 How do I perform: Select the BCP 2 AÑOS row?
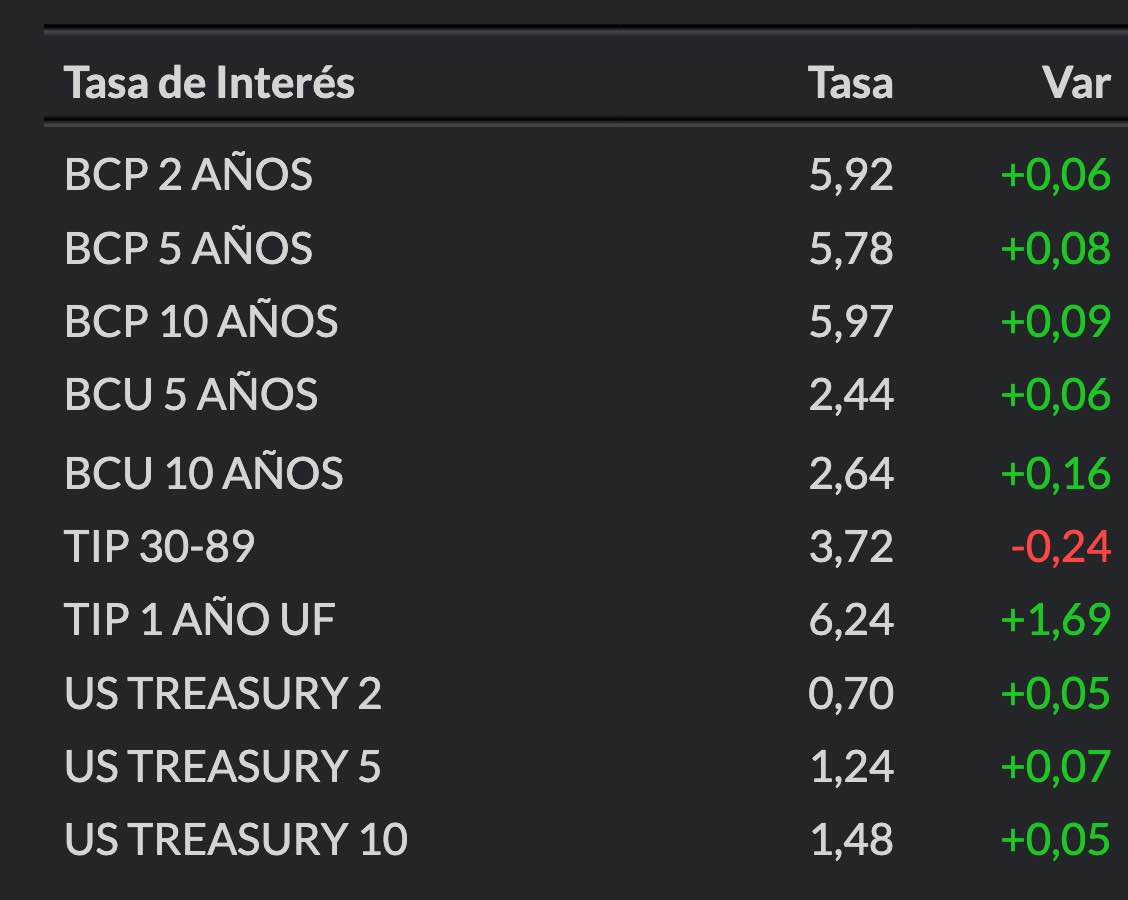tap(188, 175)
